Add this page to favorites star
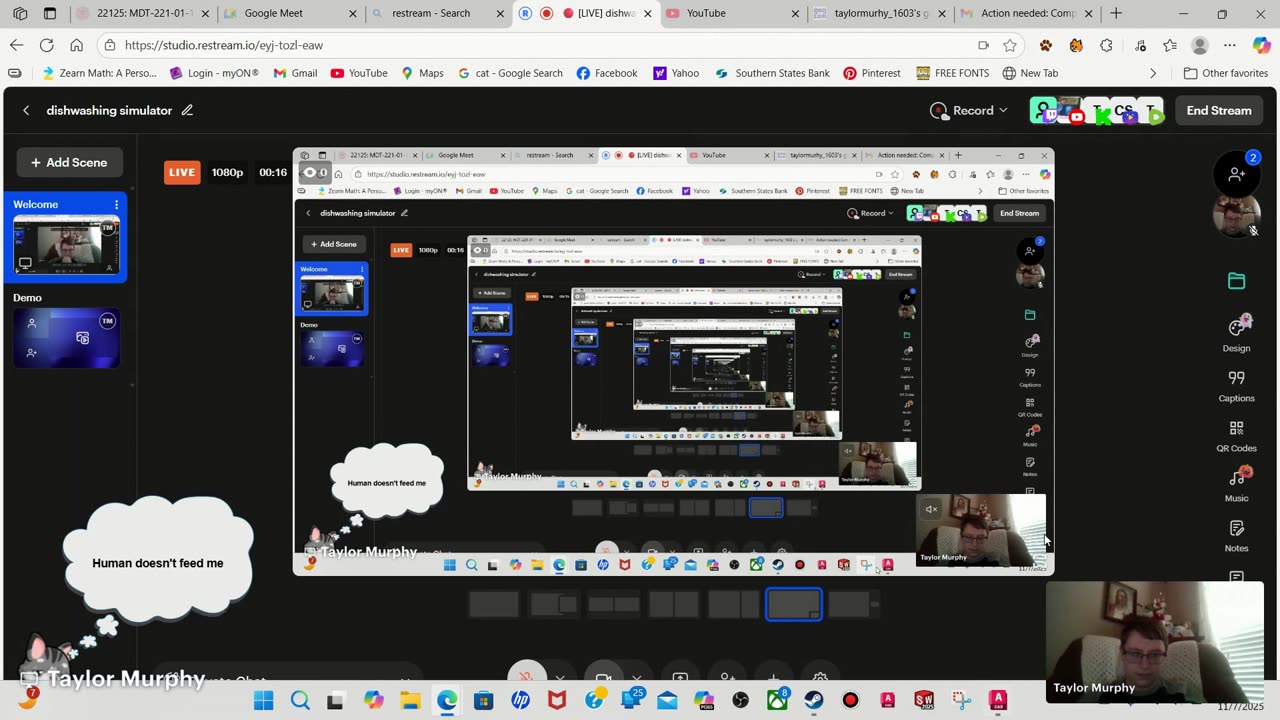1280x720 pixels. pyautogui.click(x=1010, y=45)
